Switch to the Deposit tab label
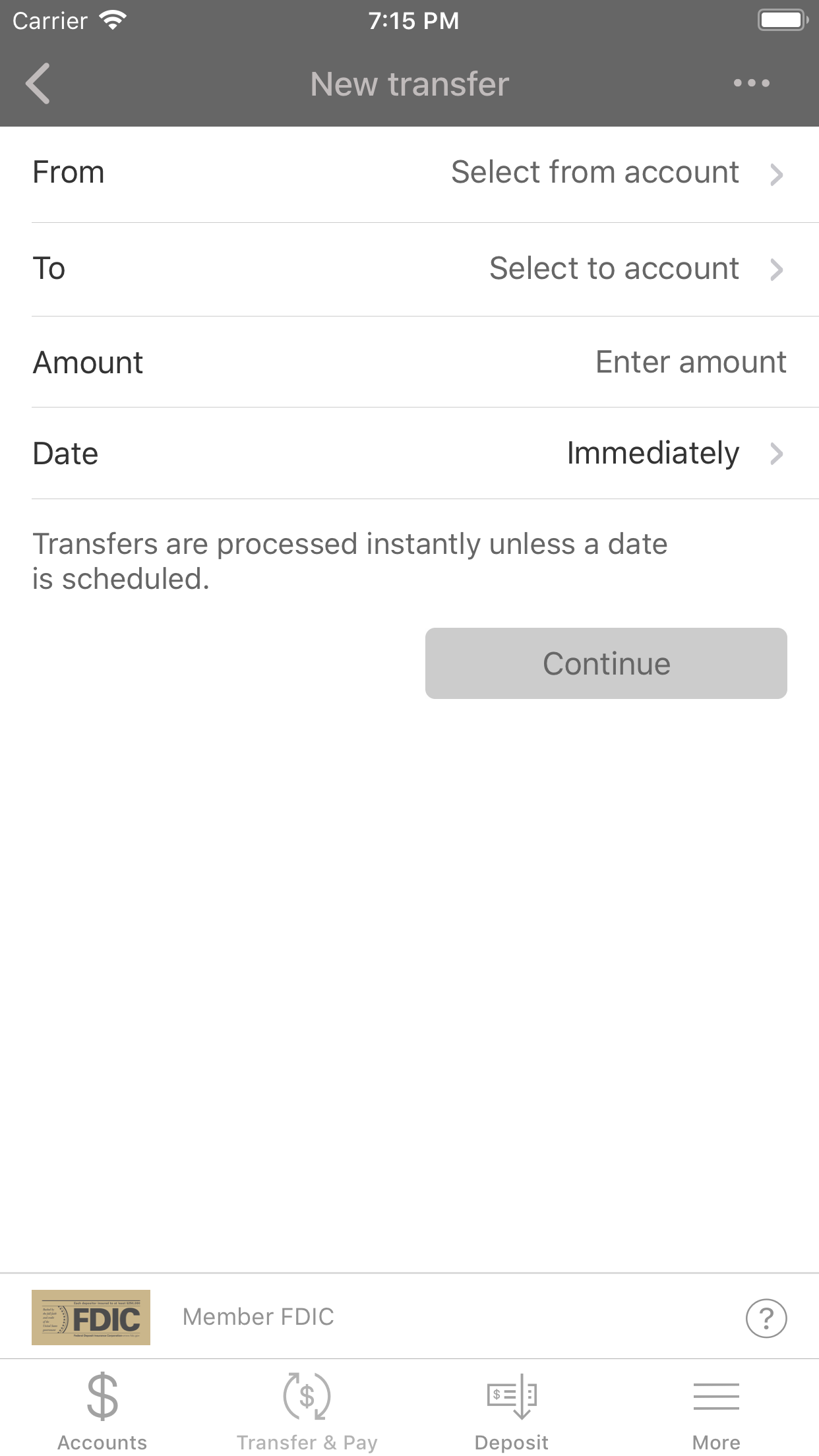 tap(512, 1443)
